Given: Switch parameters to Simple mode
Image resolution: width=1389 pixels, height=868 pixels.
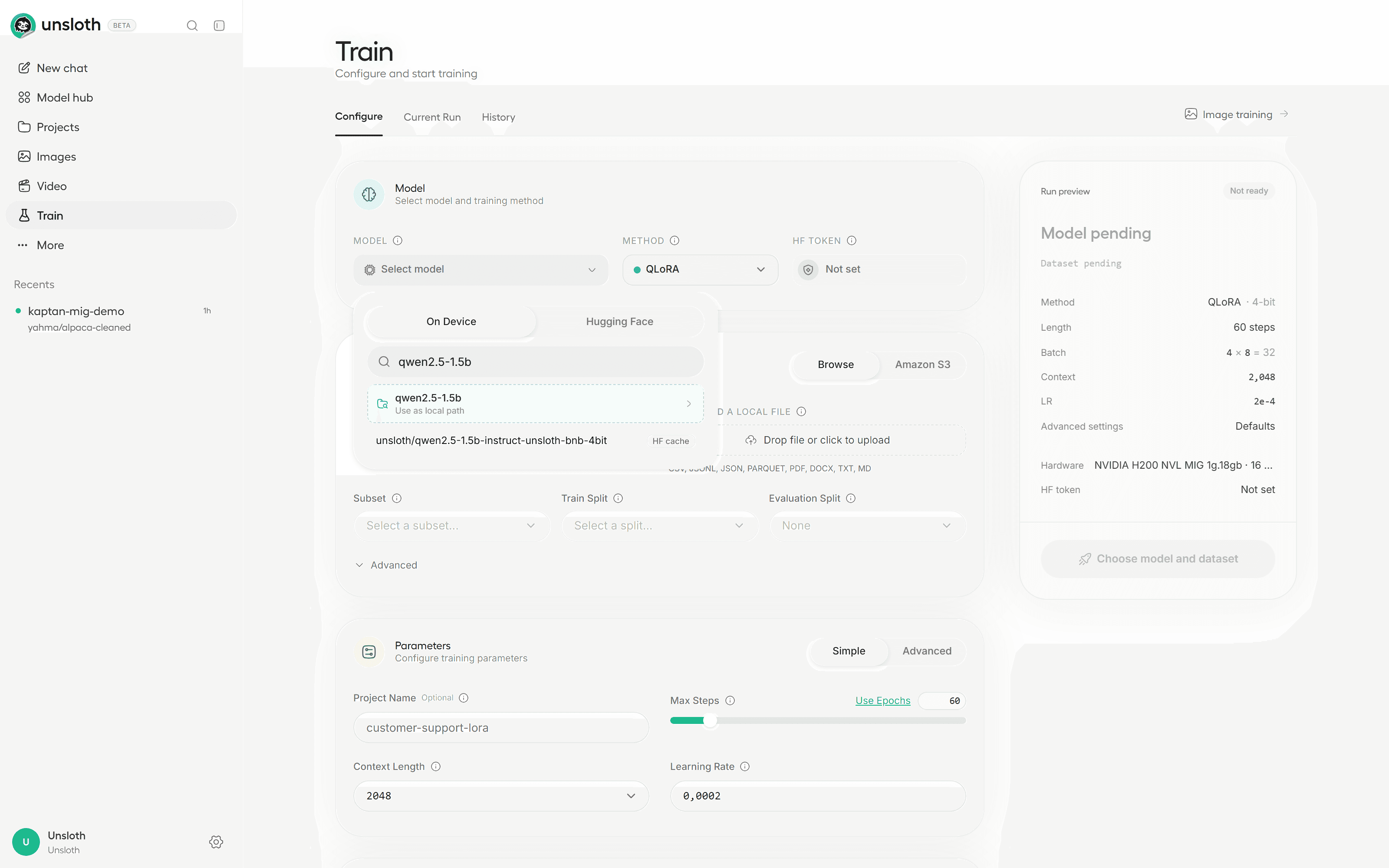Looking at the screenshot, I should (x=848, y=651).
